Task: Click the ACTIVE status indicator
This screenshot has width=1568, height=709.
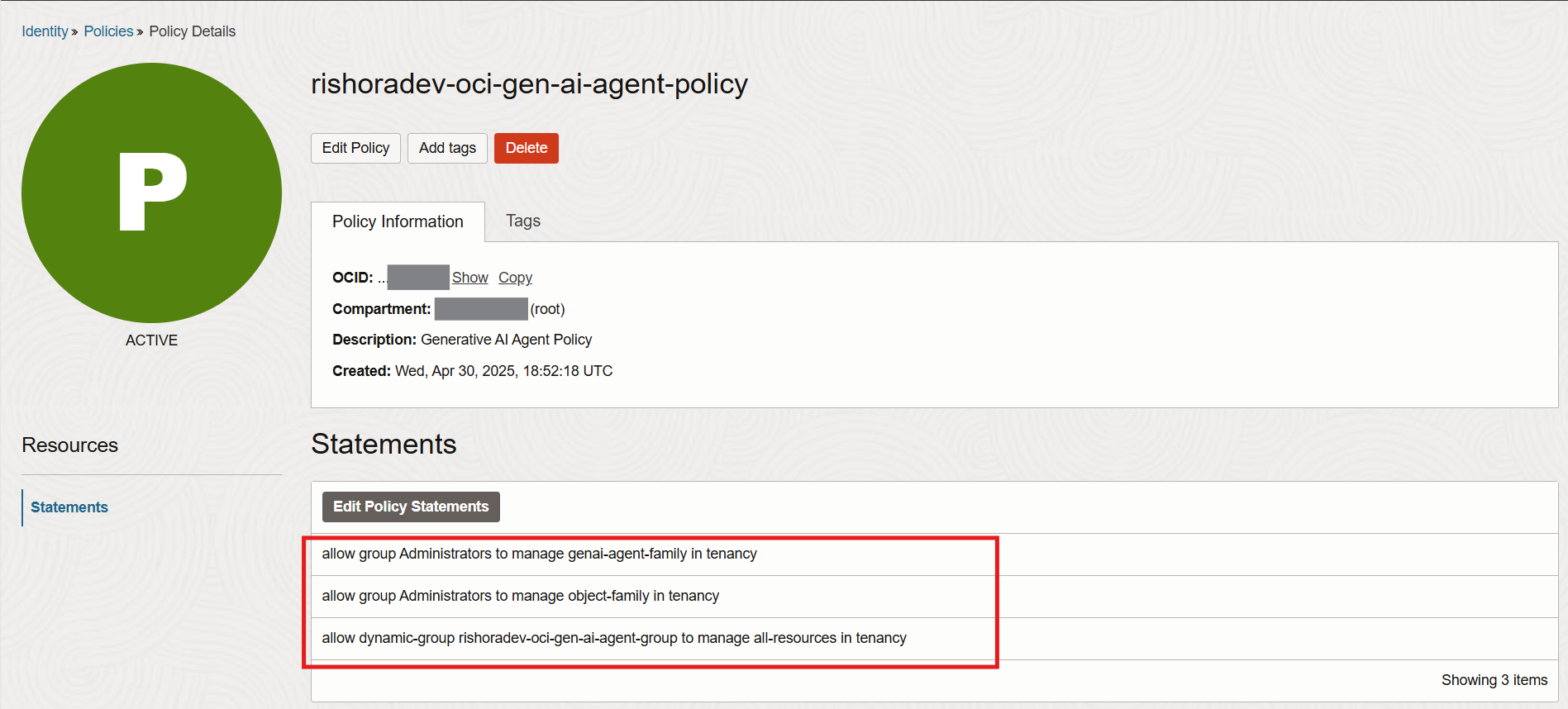Action: tap(150, 340)
